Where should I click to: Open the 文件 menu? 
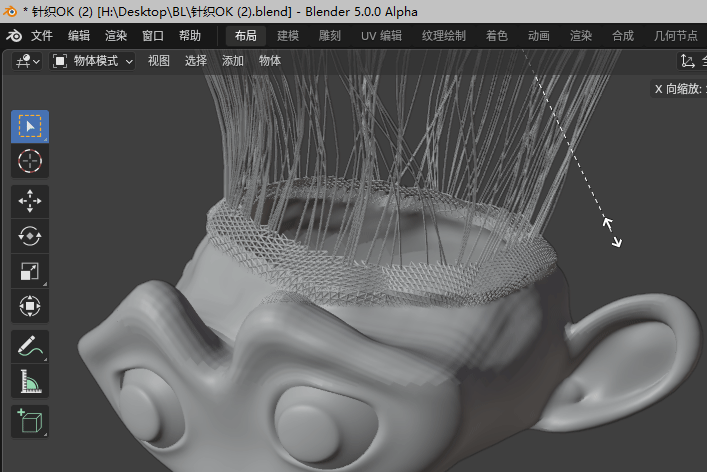(42, 36)
